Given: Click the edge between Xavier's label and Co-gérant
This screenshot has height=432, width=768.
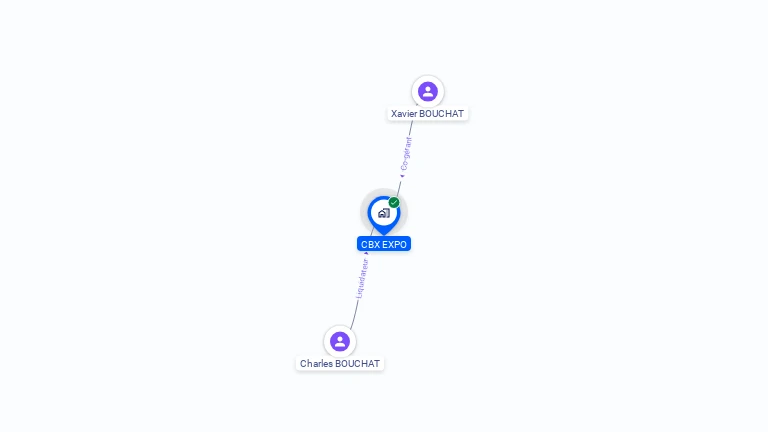Looking at the screenshot, I should pyautogui.click(x=410, y=128).
